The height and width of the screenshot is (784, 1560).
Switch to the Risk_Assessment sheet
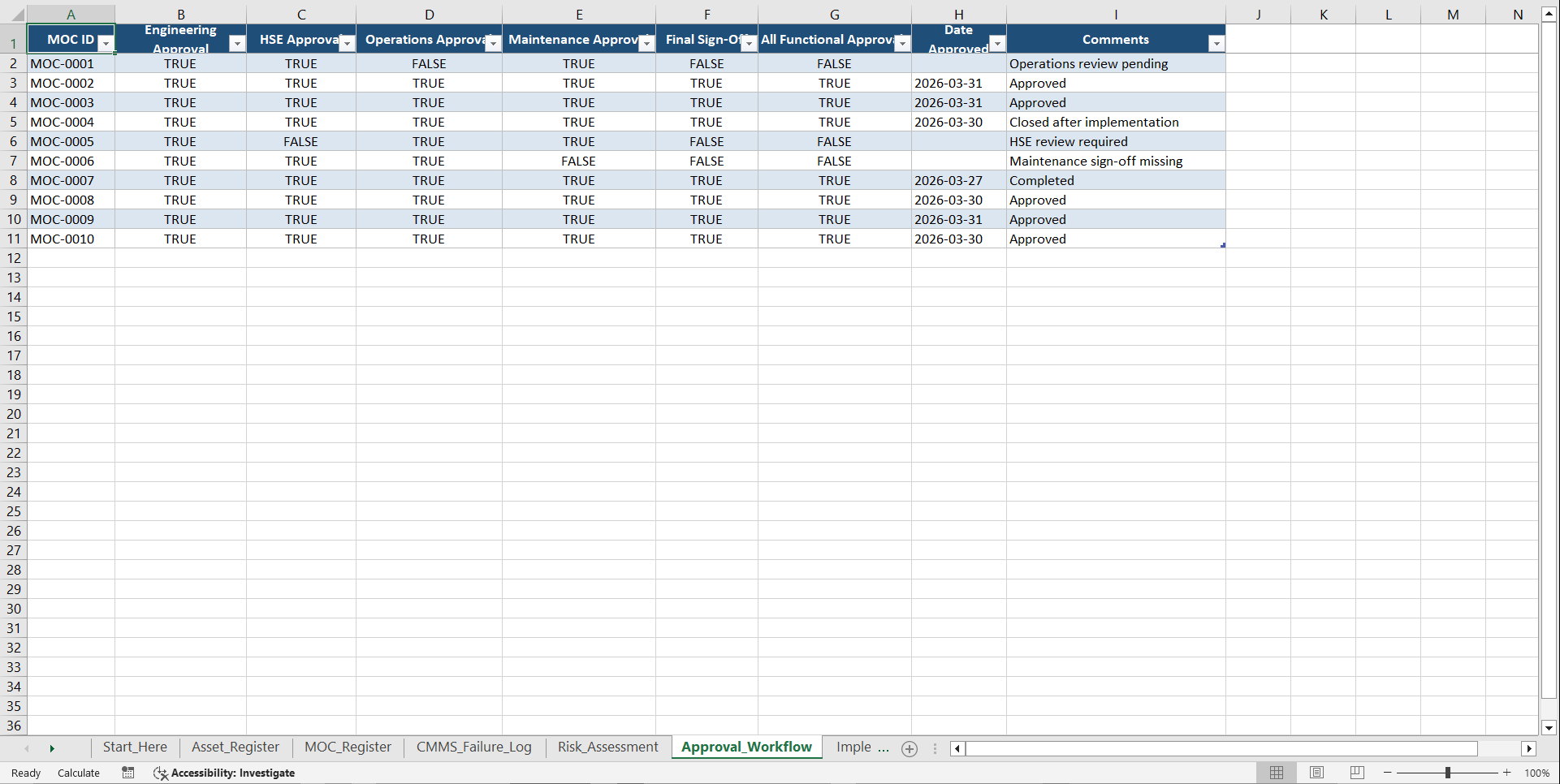(607, 747)
